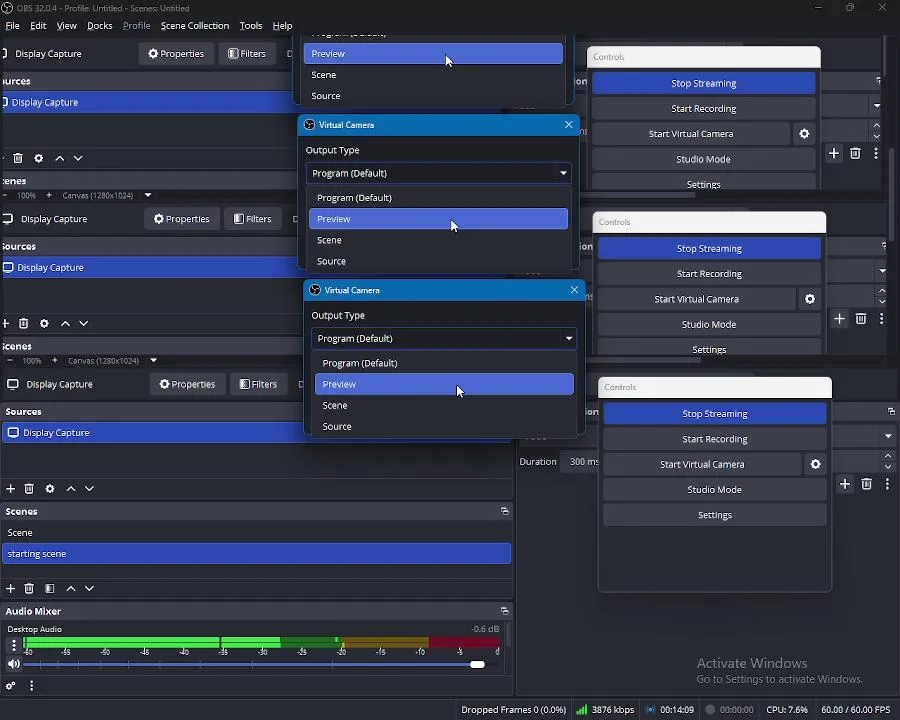Click the recording status dot beside 00:00:00
The image size is (900, 720).
click(710, 710)
